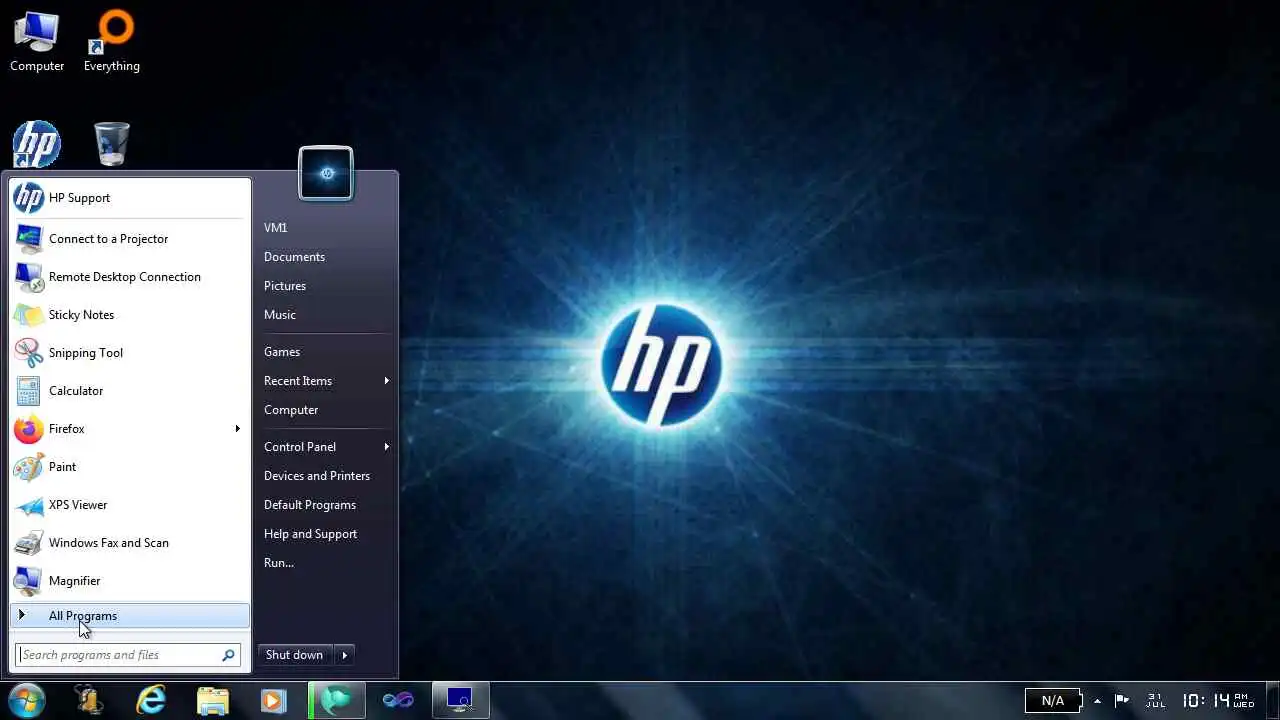Switch to the monitor icon taskbar app
The width and height of the screenshot is (1280, 720).
(460, 700)
